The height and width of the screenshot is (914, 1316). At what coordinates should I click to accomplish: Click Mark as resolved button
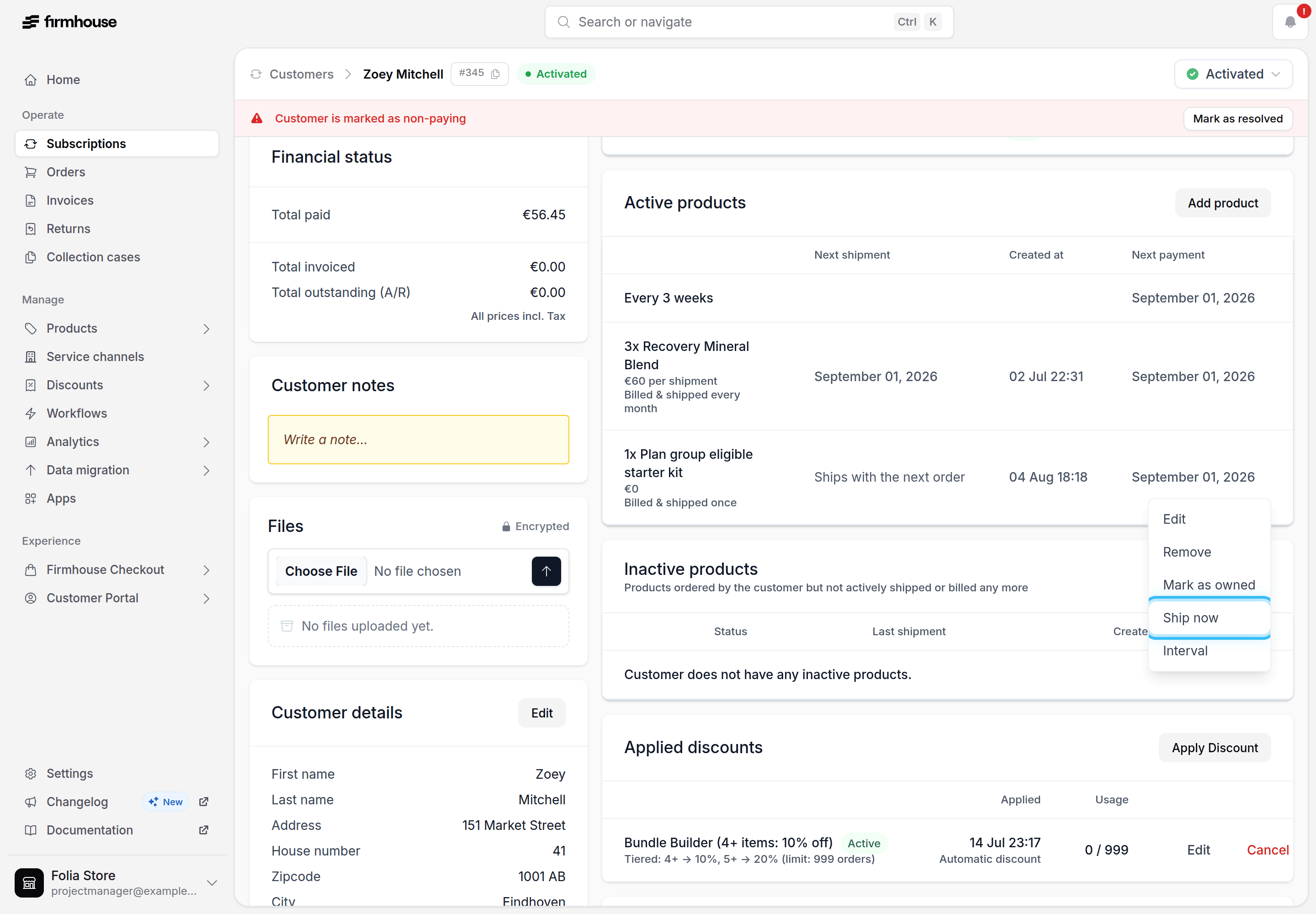1237,118
